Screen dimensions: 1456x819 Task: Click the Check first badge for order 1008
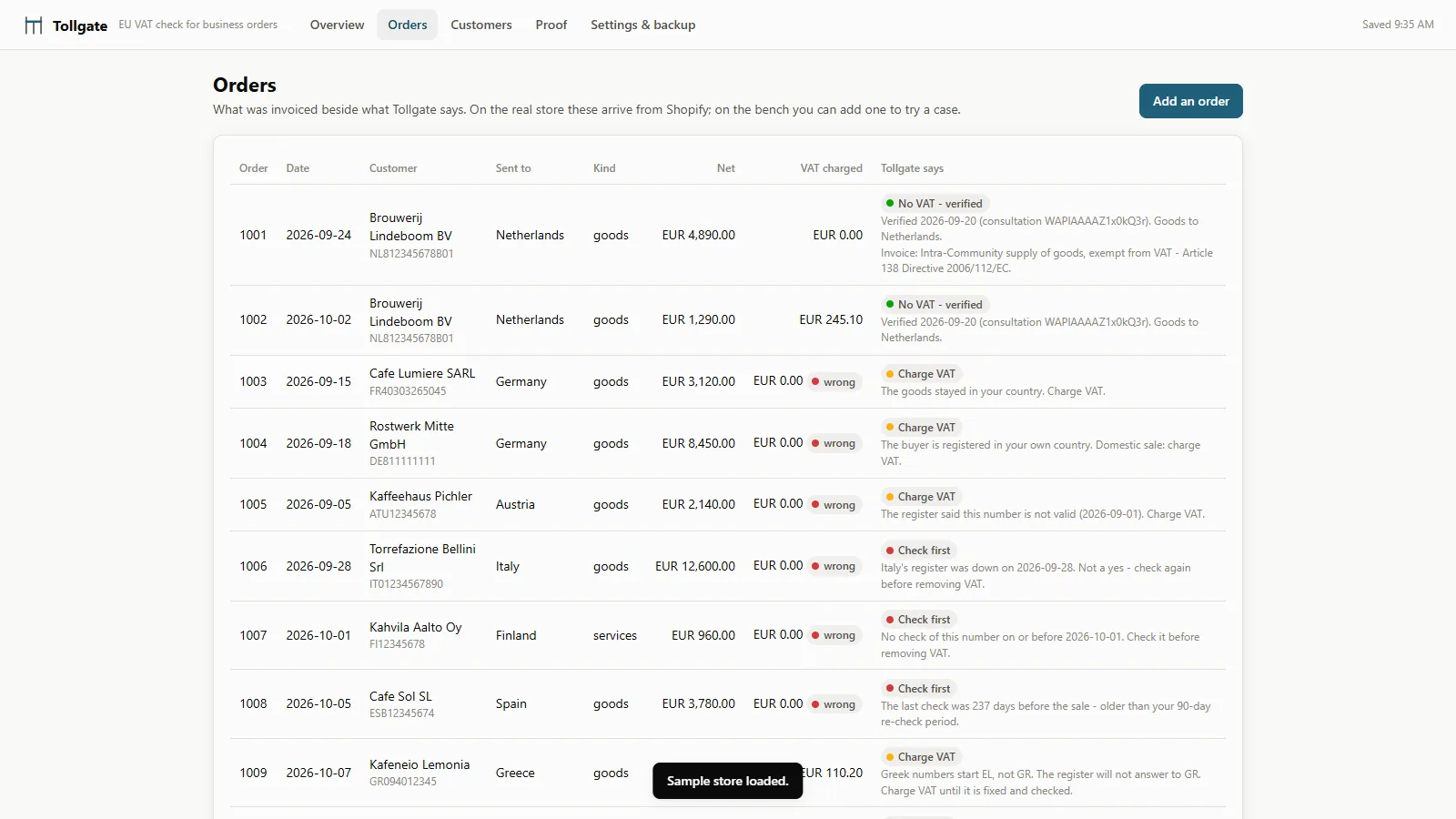pos(918,689)
